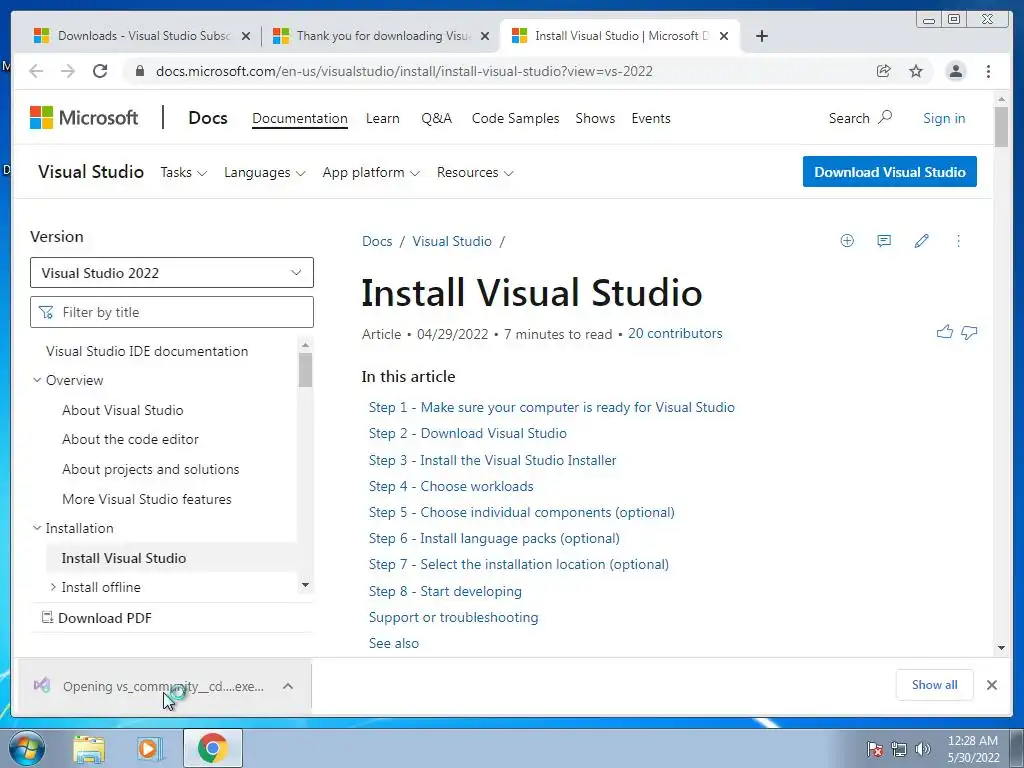Click the sidebar tree scrollbar thumb
The height and width of the screenshot is (768, 1024).
[x=305, y=370]
